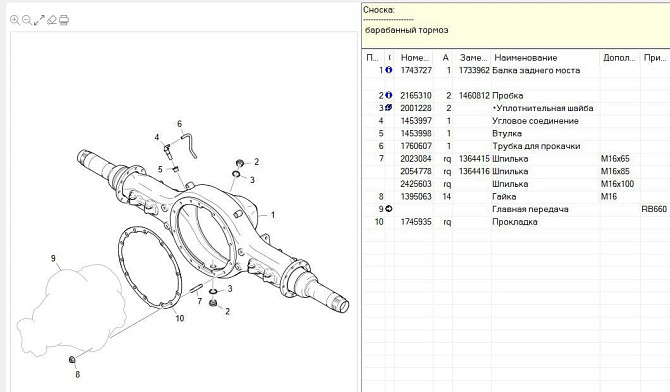Select the eraser tool
The image size is (670, 392).
click(x=52, y=20)
